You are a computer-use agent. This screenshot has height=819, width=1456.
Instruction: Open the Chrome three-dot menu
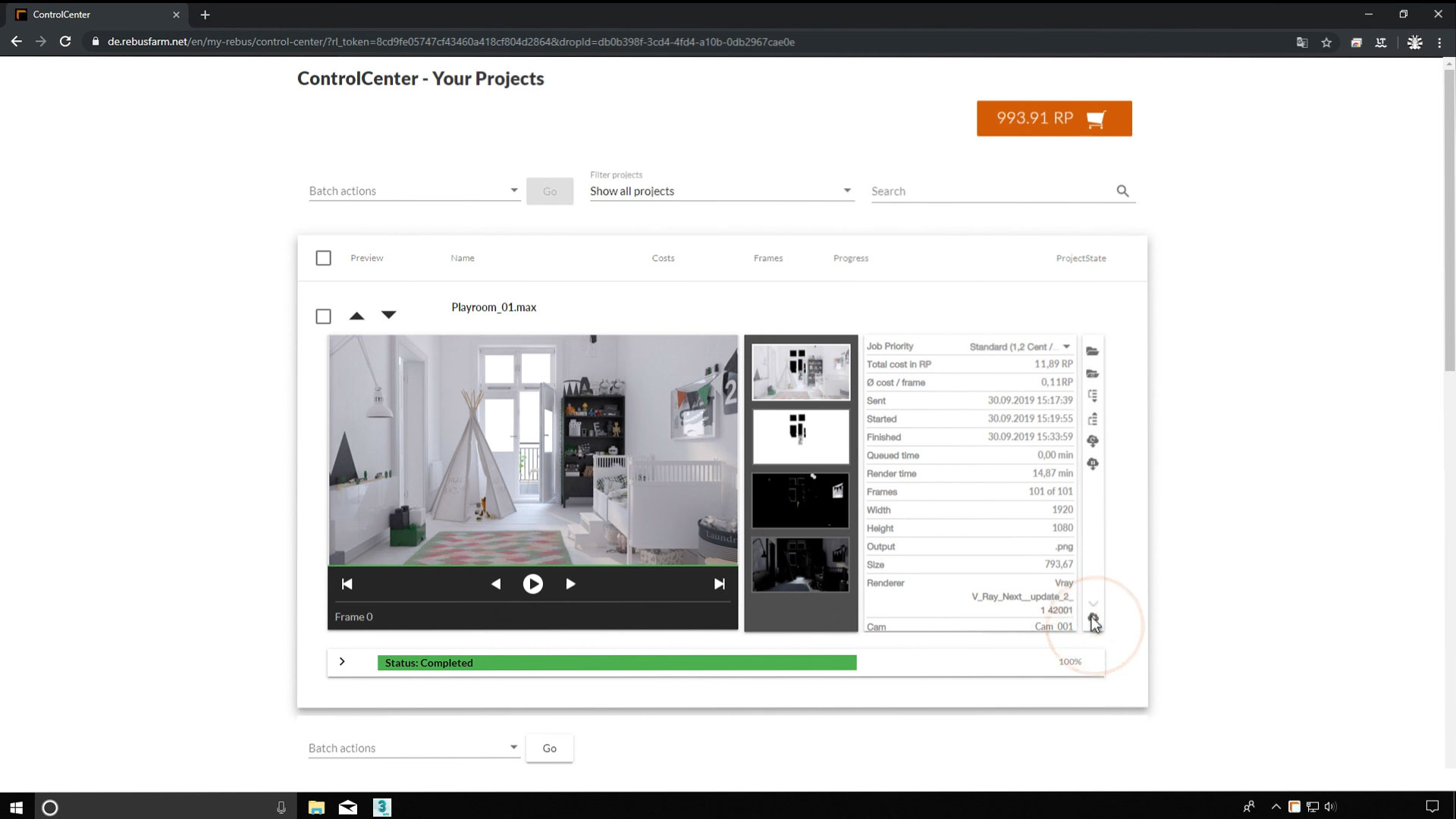(x=1439, y=42)
